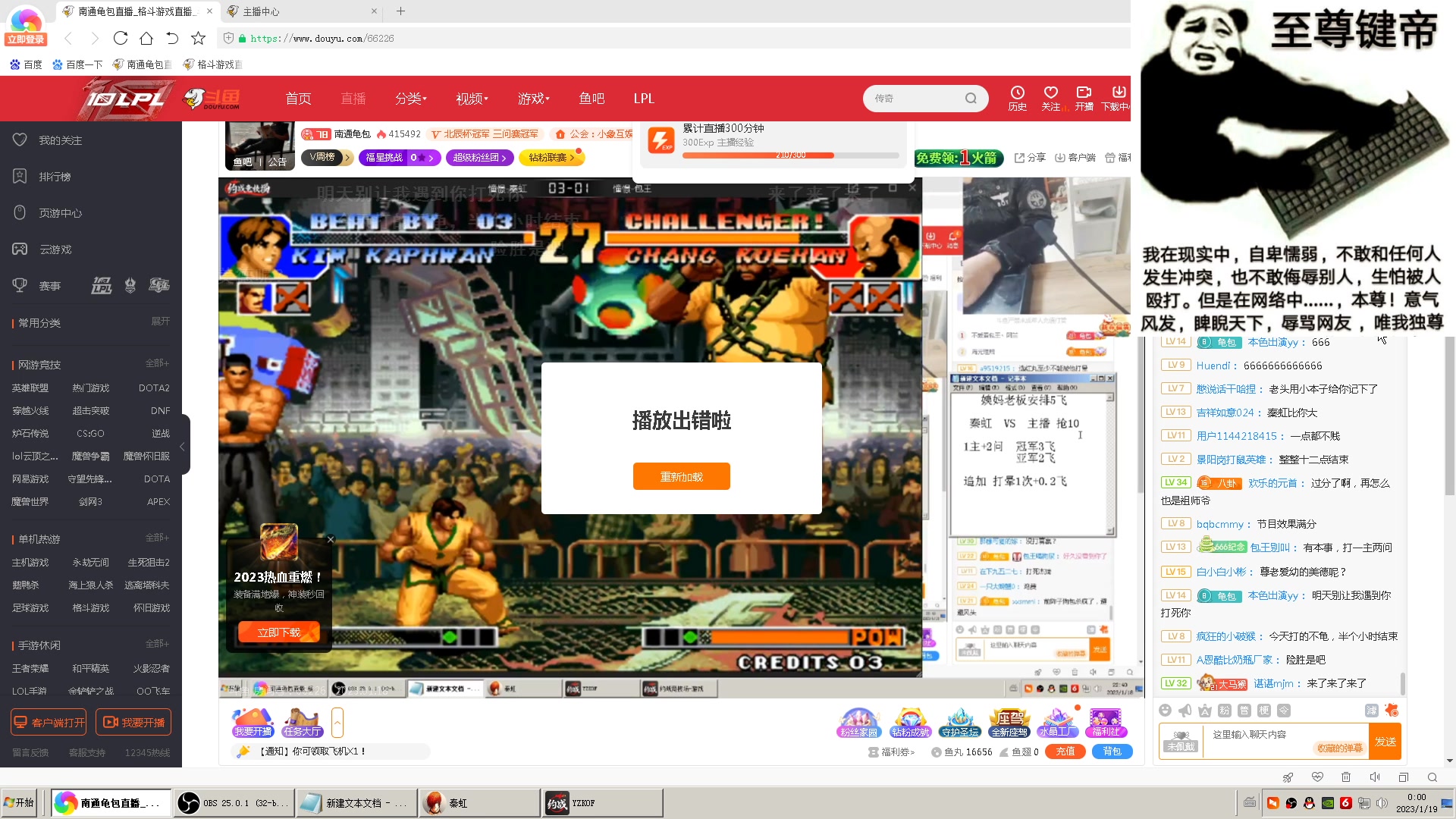Screen dimensions: 1456x819
Task: Click the 发送 send button
Action: tap(1385, 742)
